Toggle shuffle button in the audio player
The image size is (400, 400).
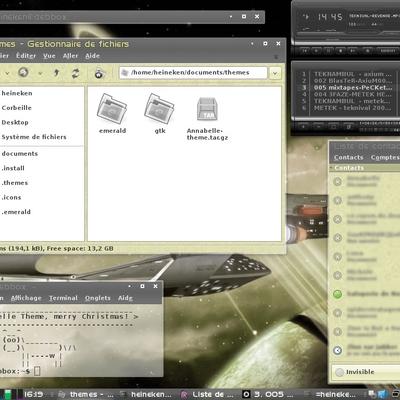388,51
